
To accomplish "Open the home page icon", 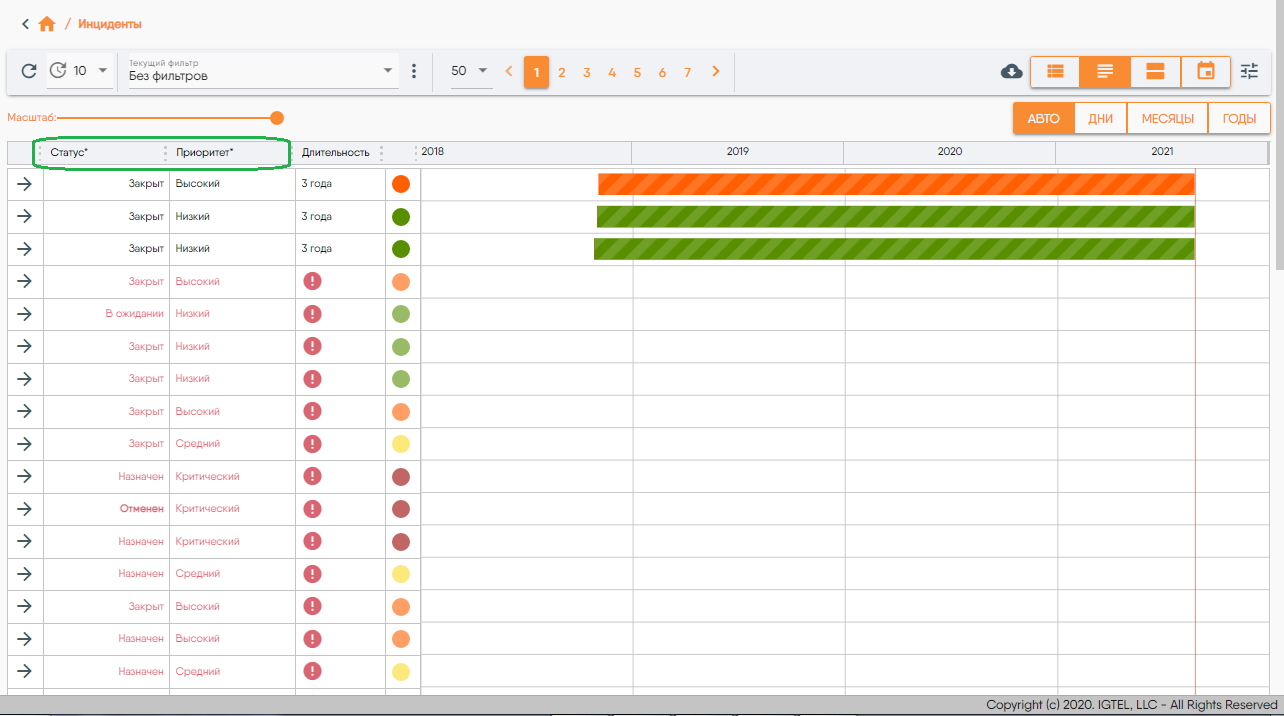I will pyautogui.click(x=47, y=24).
